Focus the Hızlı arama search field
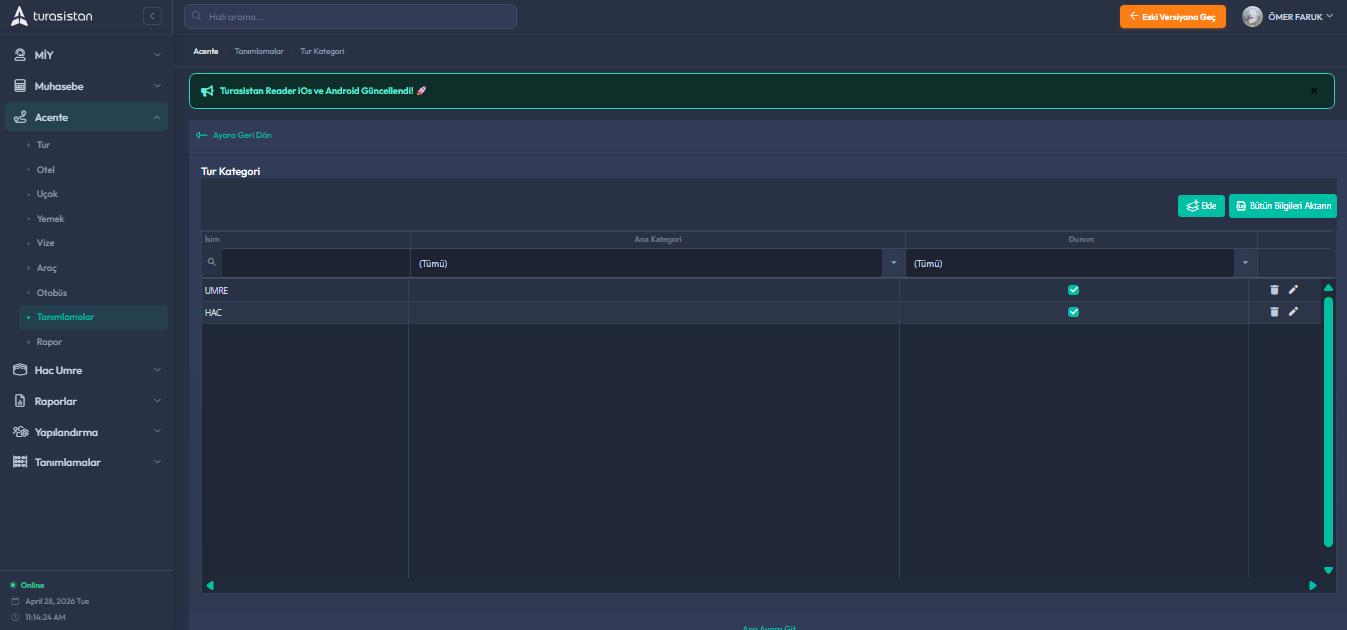Image resolution: width=1347 pixels, height=630 pixels. [x=350, y=17]
